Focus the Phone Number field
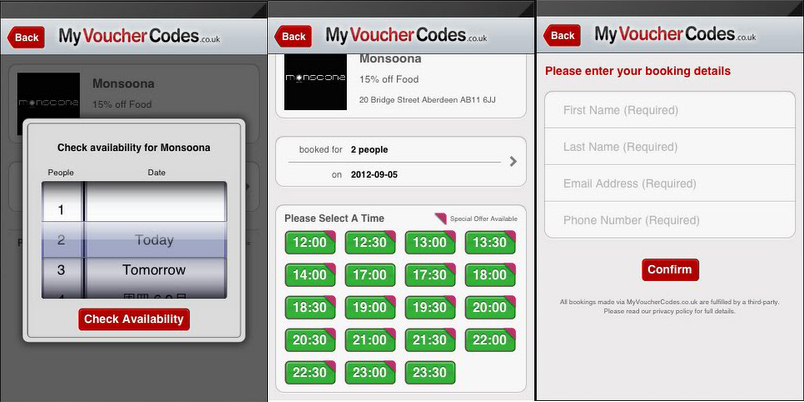Screen dimensions: 804x402 pos(670,220)
